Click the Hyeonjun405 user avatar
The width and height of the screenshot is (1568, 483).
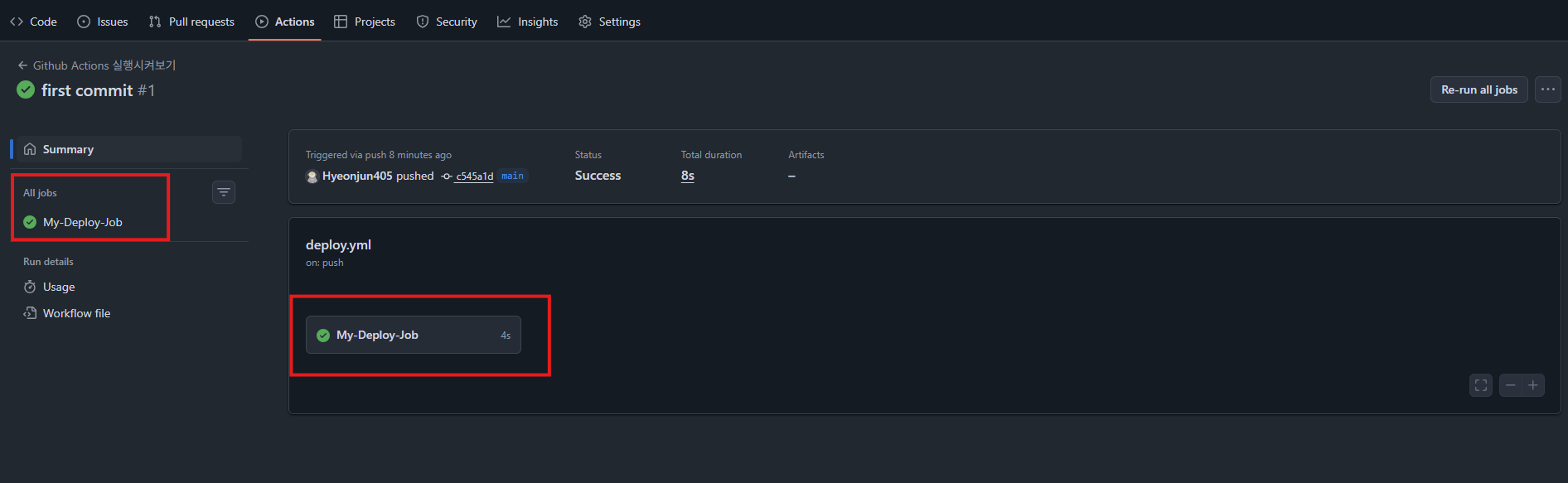[x=312, y=176]
